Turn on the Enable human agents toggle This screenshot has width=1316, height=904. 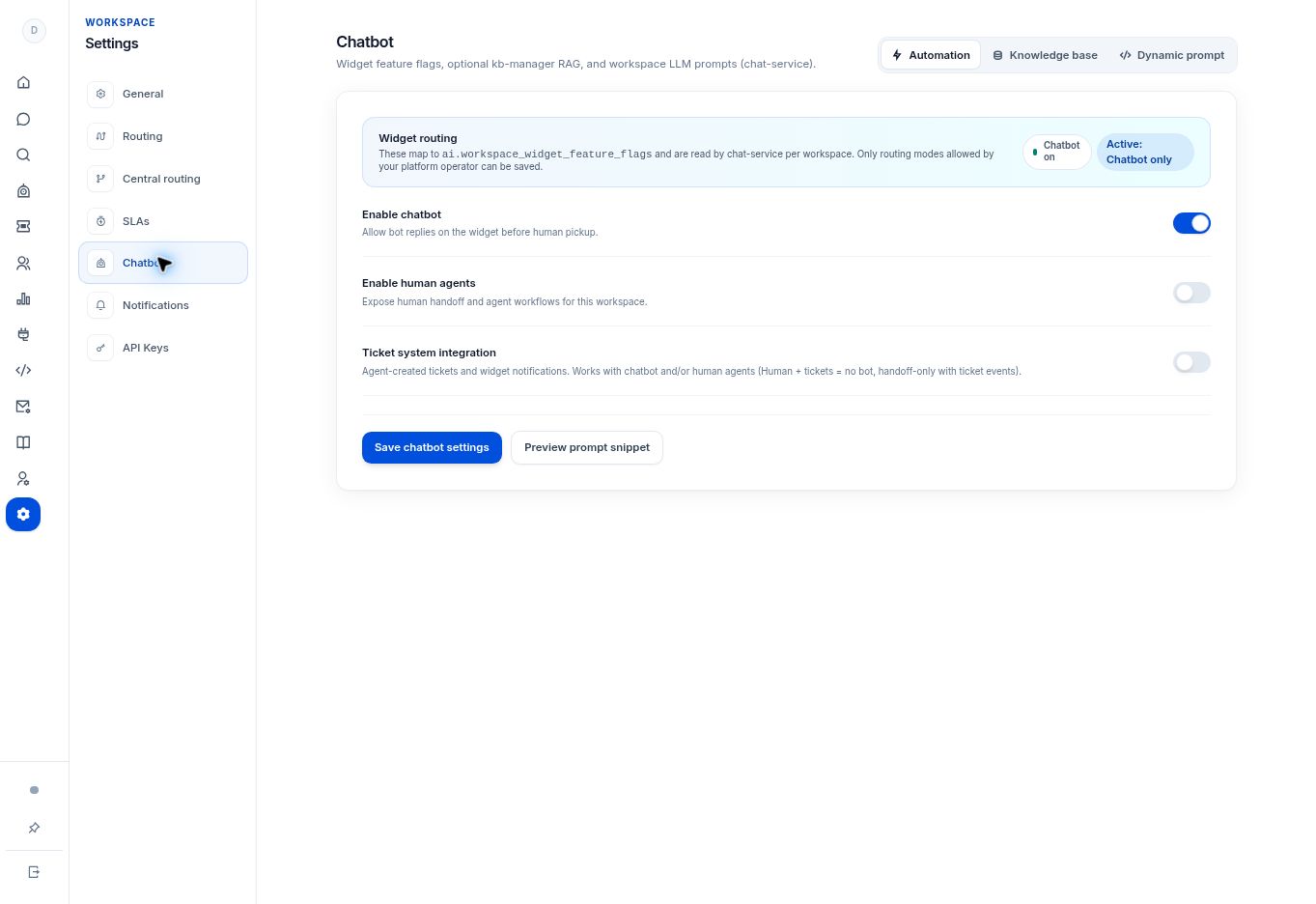click(x=1191, y=293)
